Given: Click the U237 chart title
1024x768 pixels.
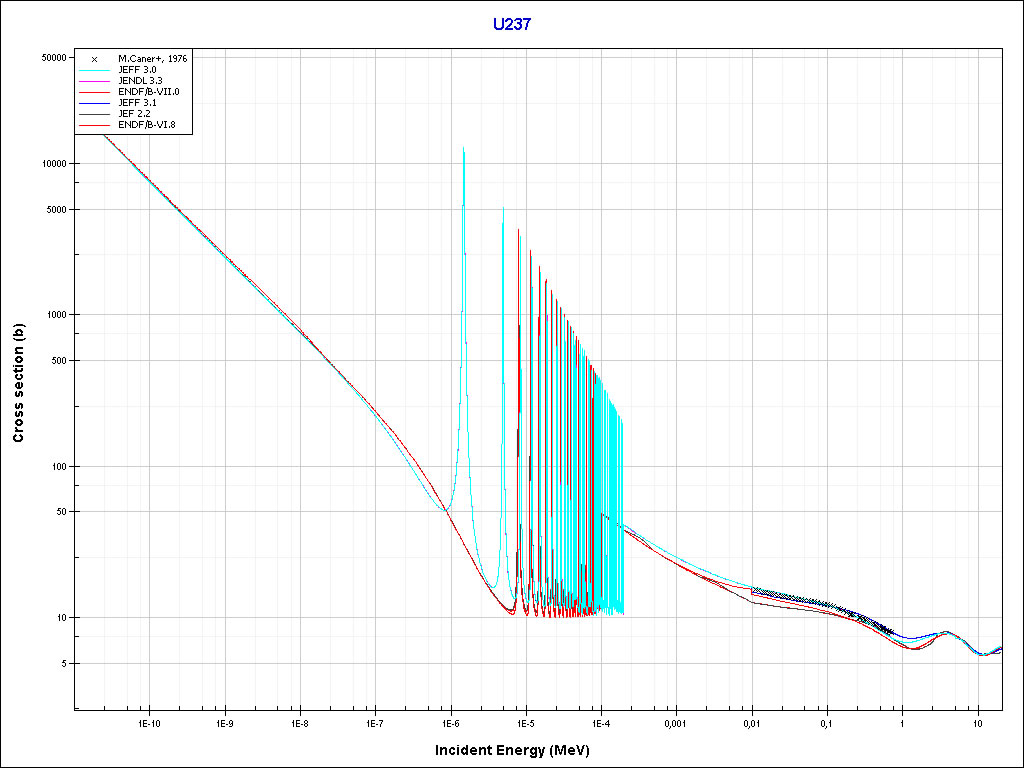Looking at the screenshot, I should (511, 24).
